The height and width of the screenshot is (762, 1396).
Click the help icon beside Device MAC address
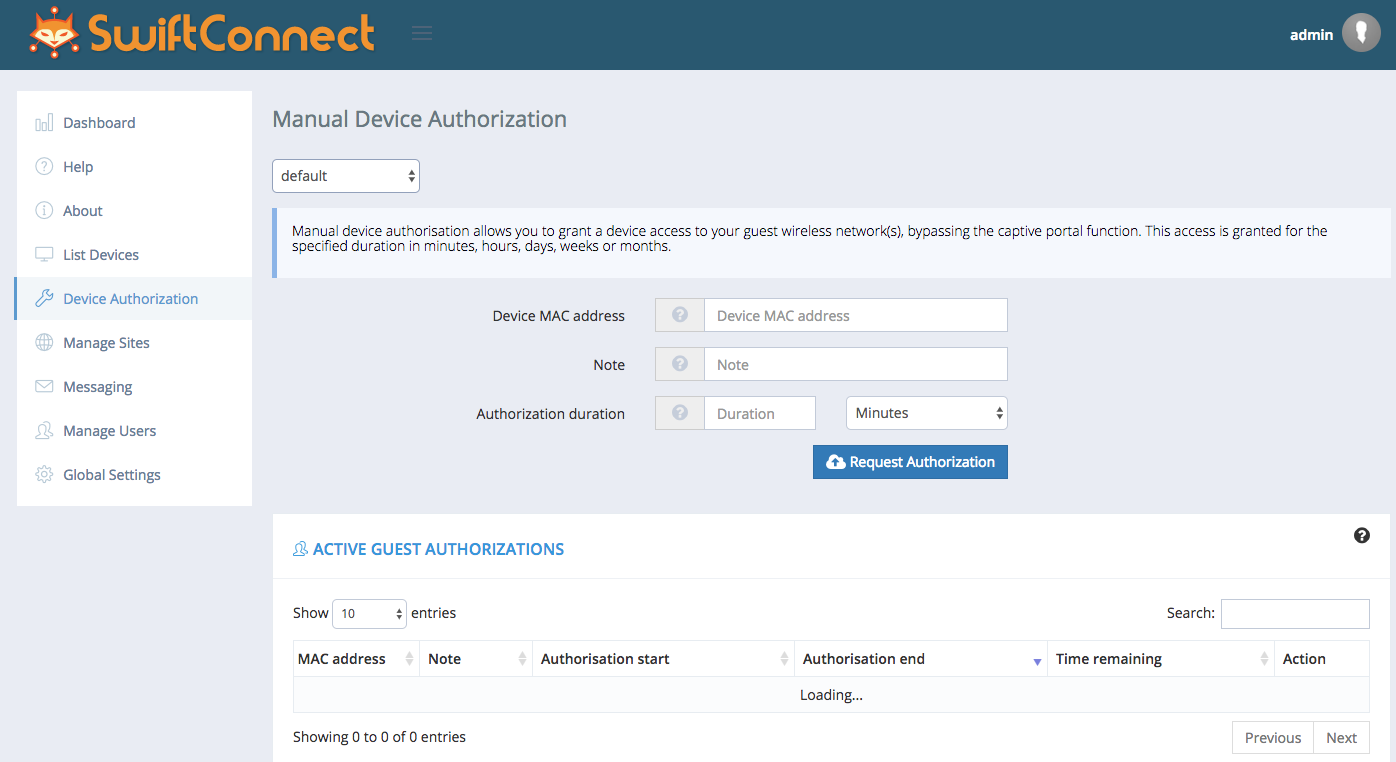pos(679,314)
